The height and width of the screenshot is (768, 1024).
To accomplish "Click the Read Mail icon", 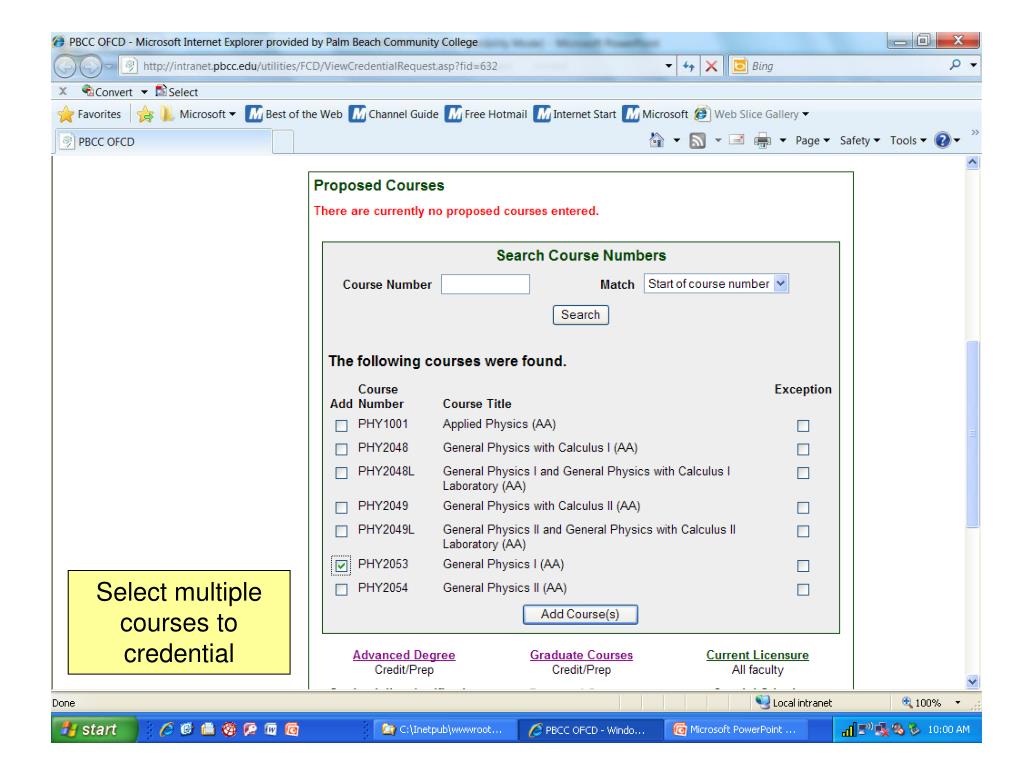I will [737, 140].
